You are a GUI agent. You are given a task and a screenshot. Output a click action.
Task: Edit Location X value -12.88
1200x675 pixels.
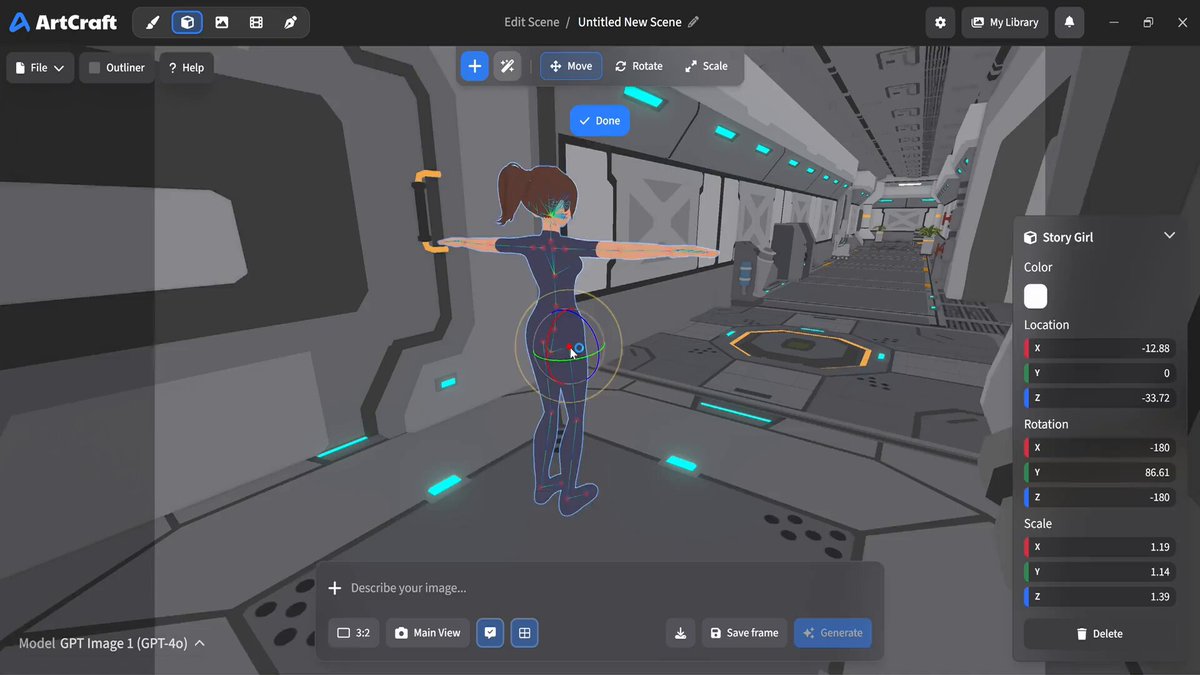[x=1100, y=348]
